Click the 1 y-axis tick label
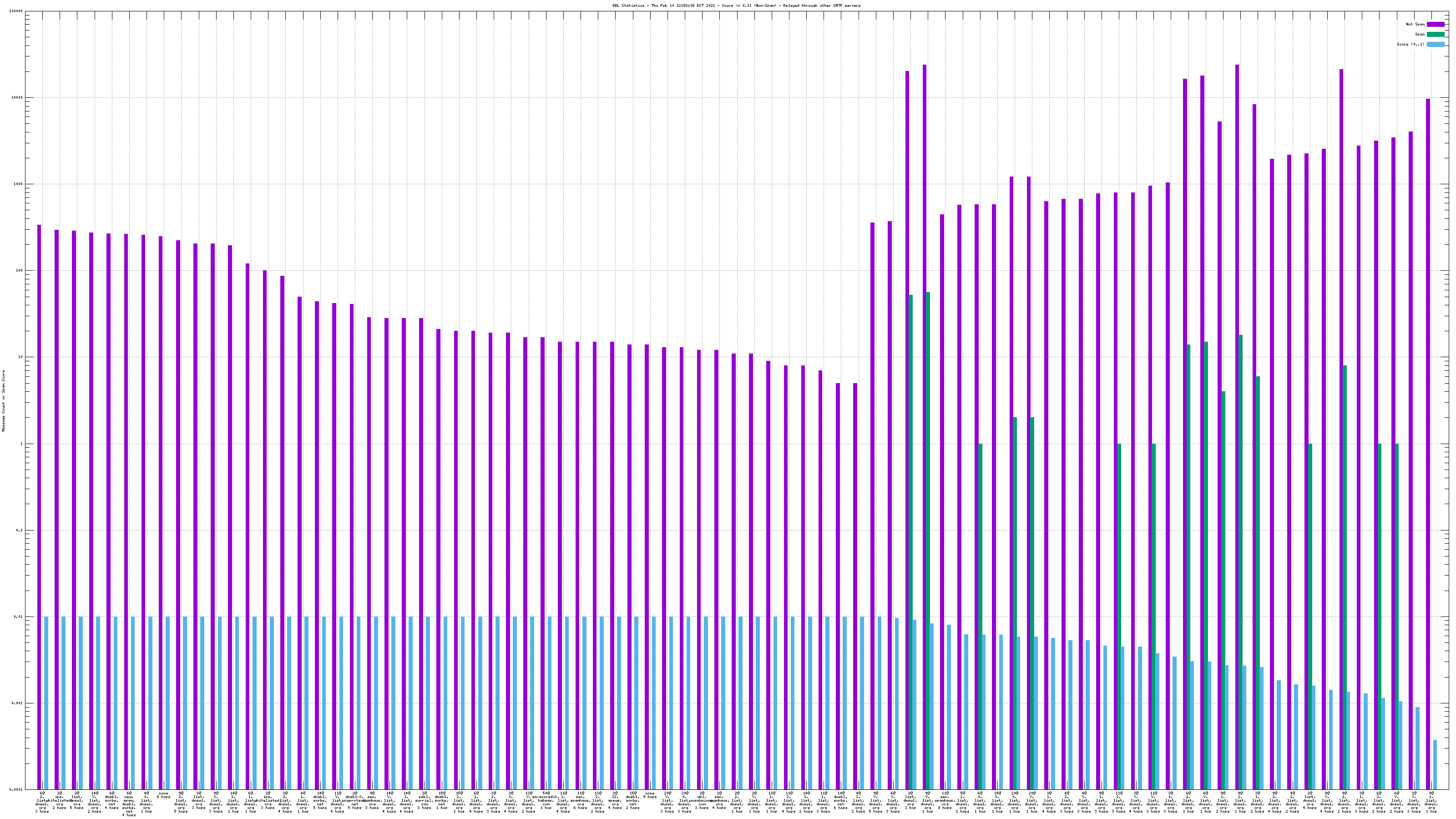This screenshot has width=1456, height=819. pyautogui.click(x=21, y=444)
